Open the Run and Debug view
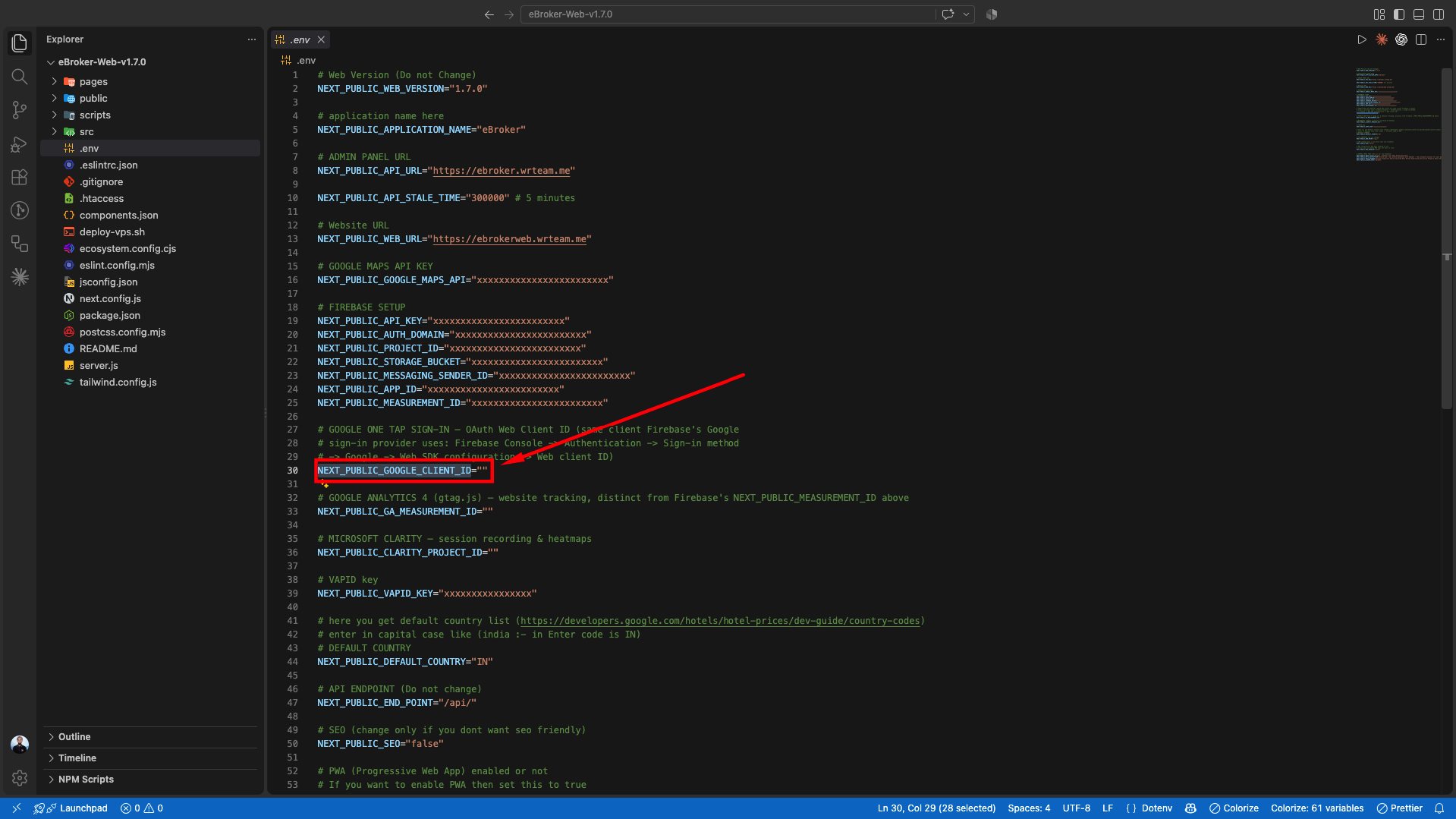Screen dimensions: 1456x819 (20, 143)
